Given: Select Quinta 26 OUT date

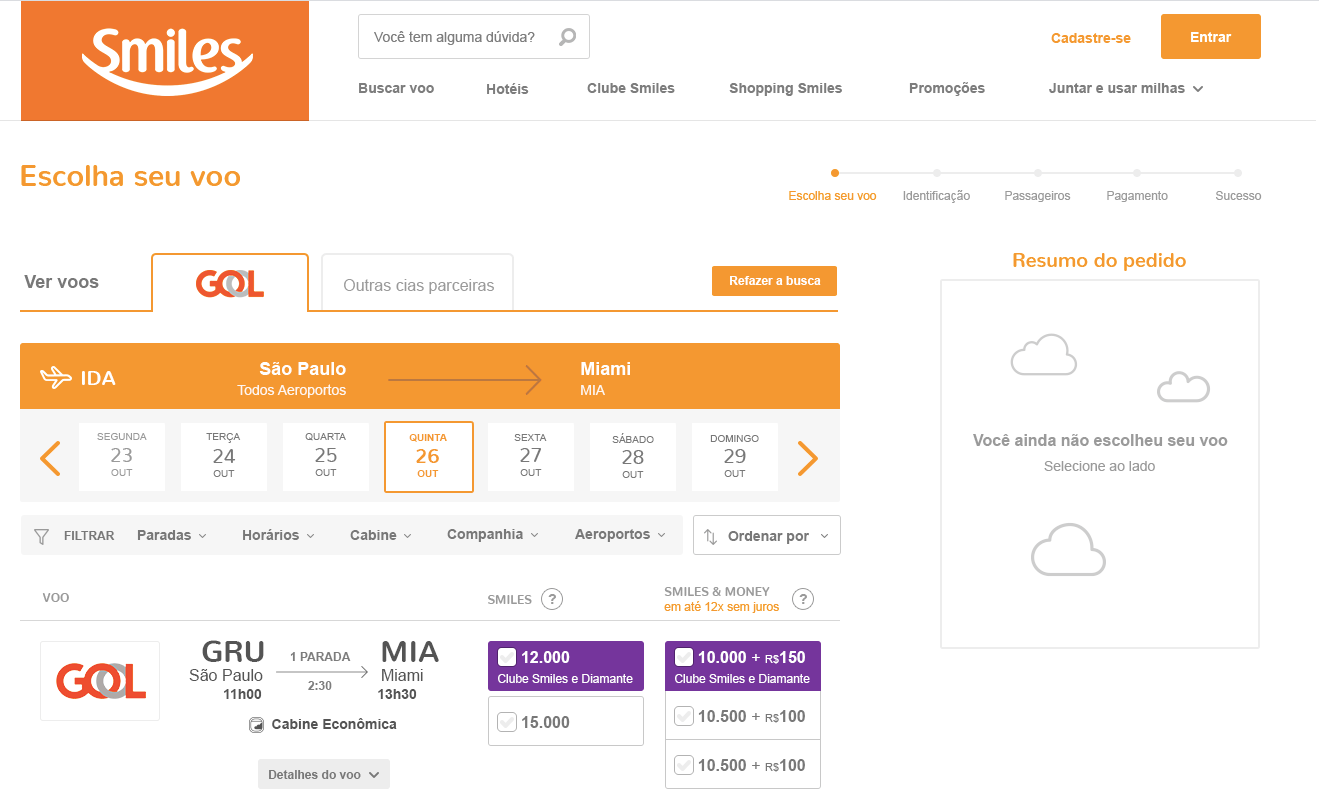Looking at the screenshot, I should (428, 457).
